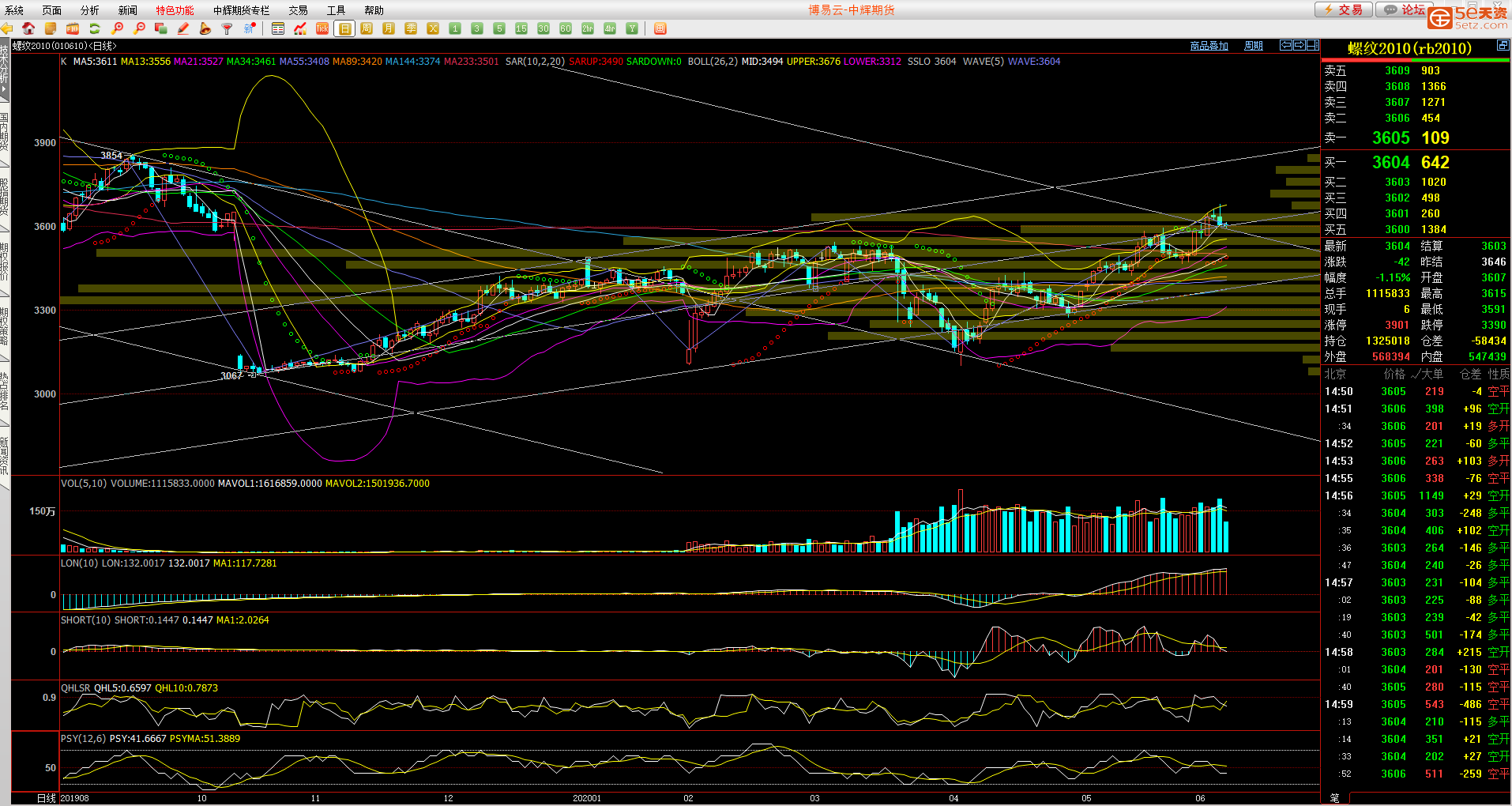This screenshot has height=806, width=1512.
Task: Click the red multi-window layout icon
Action: tap(660, 28)
